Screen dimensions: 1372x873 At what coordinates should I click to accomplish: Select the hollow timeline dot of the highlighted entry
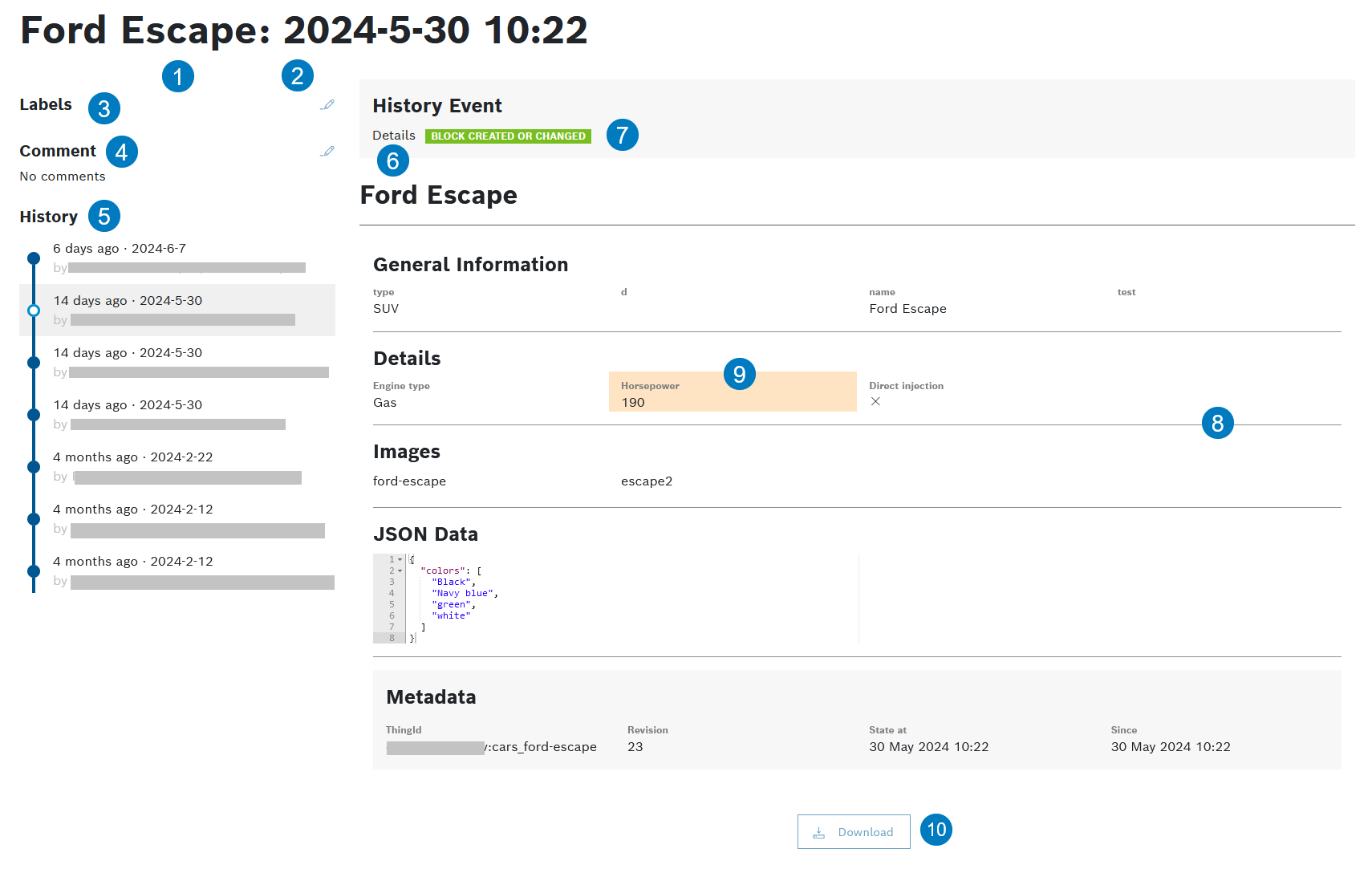34,311
